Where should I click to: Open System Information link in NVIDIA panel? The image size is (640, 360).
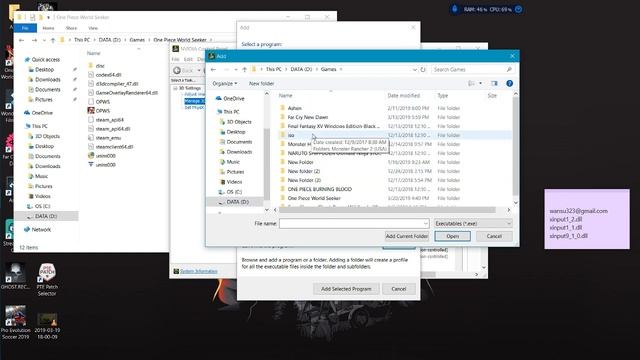[x=199, y=271]
